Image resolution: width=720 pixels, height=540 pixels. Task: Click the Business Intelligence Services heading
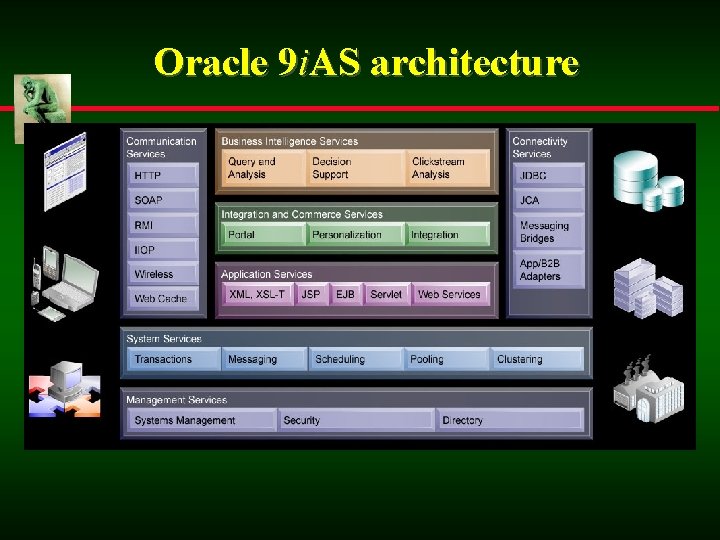[290, 141]
